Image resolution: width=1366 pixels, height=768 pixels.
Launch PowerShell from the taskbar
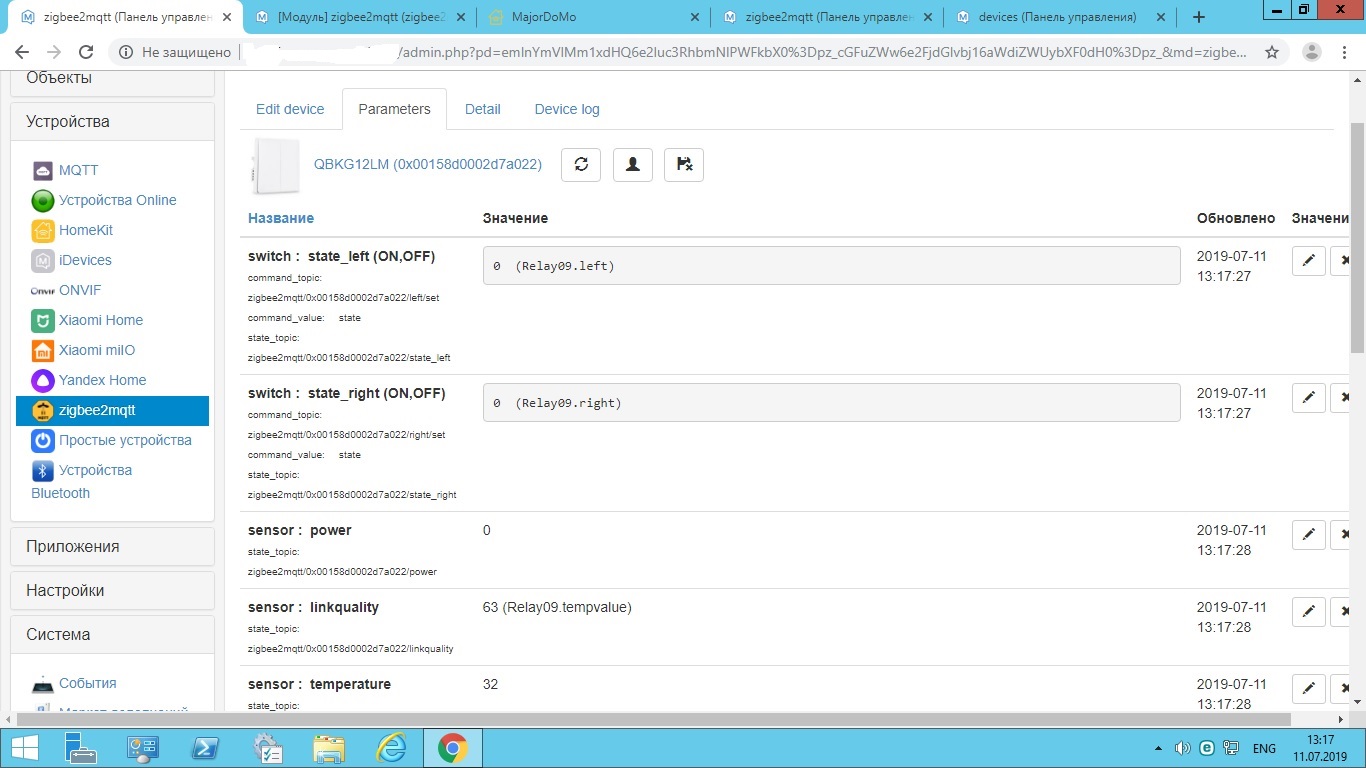coord(205,748)
